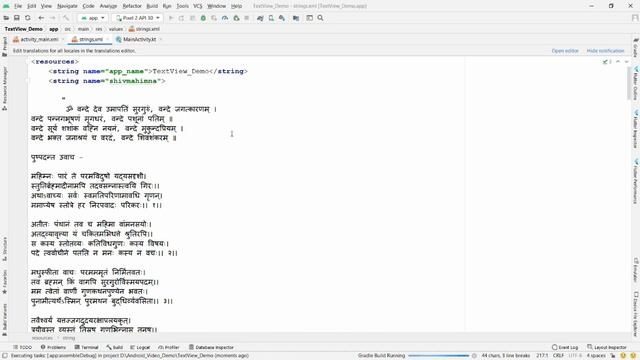
Task: Open the Logcat tool window
Action: [140, 347]
